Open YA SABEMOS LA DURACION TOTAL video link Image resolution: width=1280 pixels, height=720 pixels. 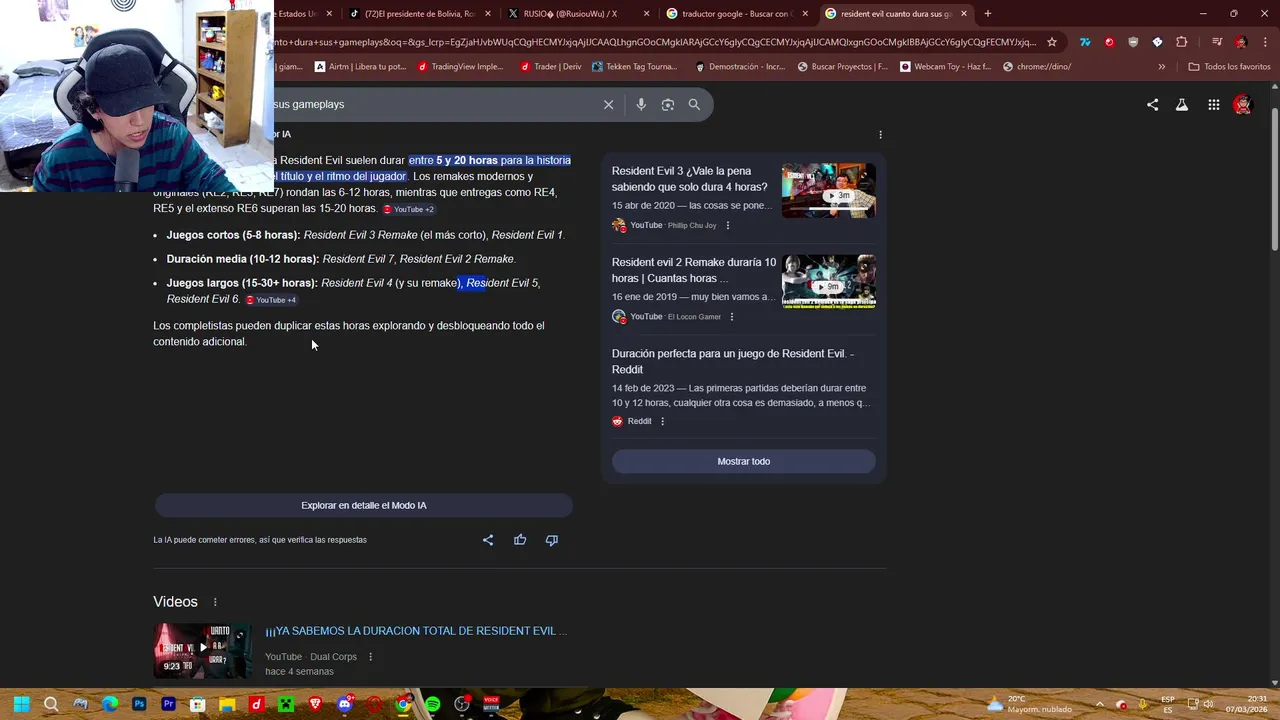click(416, 631)
